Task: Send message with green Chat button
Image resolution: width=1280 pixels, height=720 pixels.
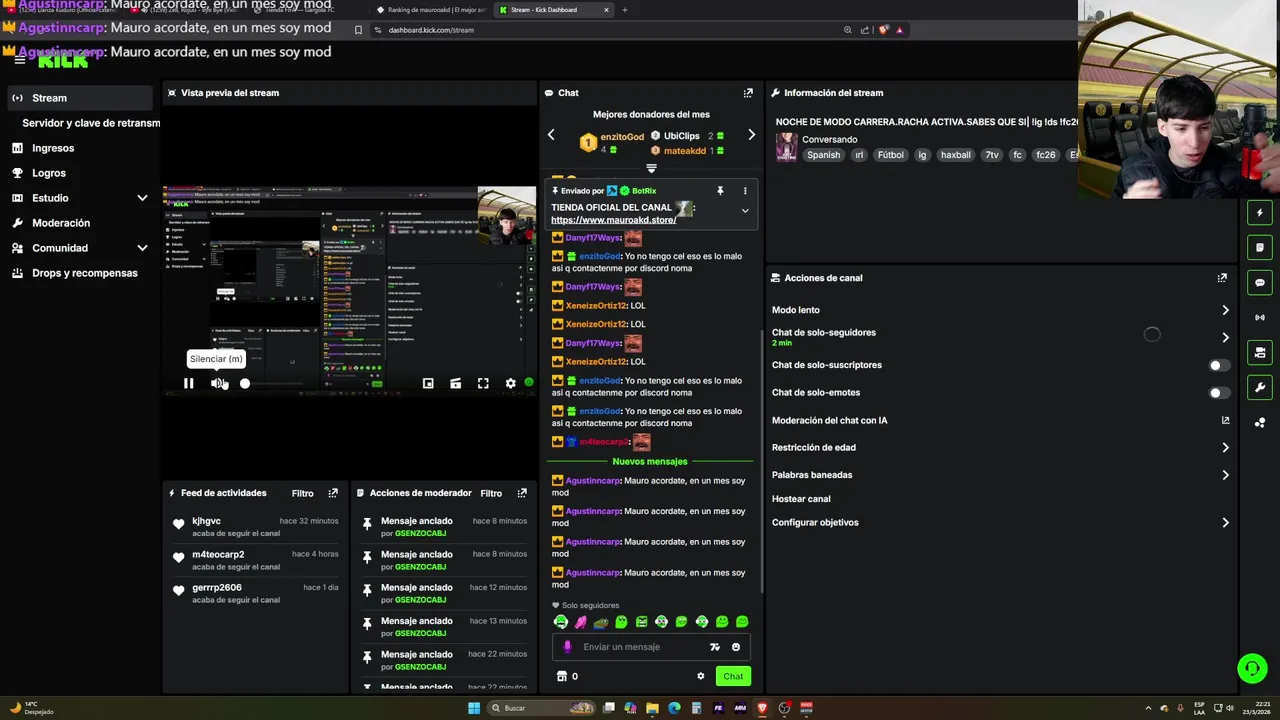Action: pyautogui.click(x=733, y=676)
